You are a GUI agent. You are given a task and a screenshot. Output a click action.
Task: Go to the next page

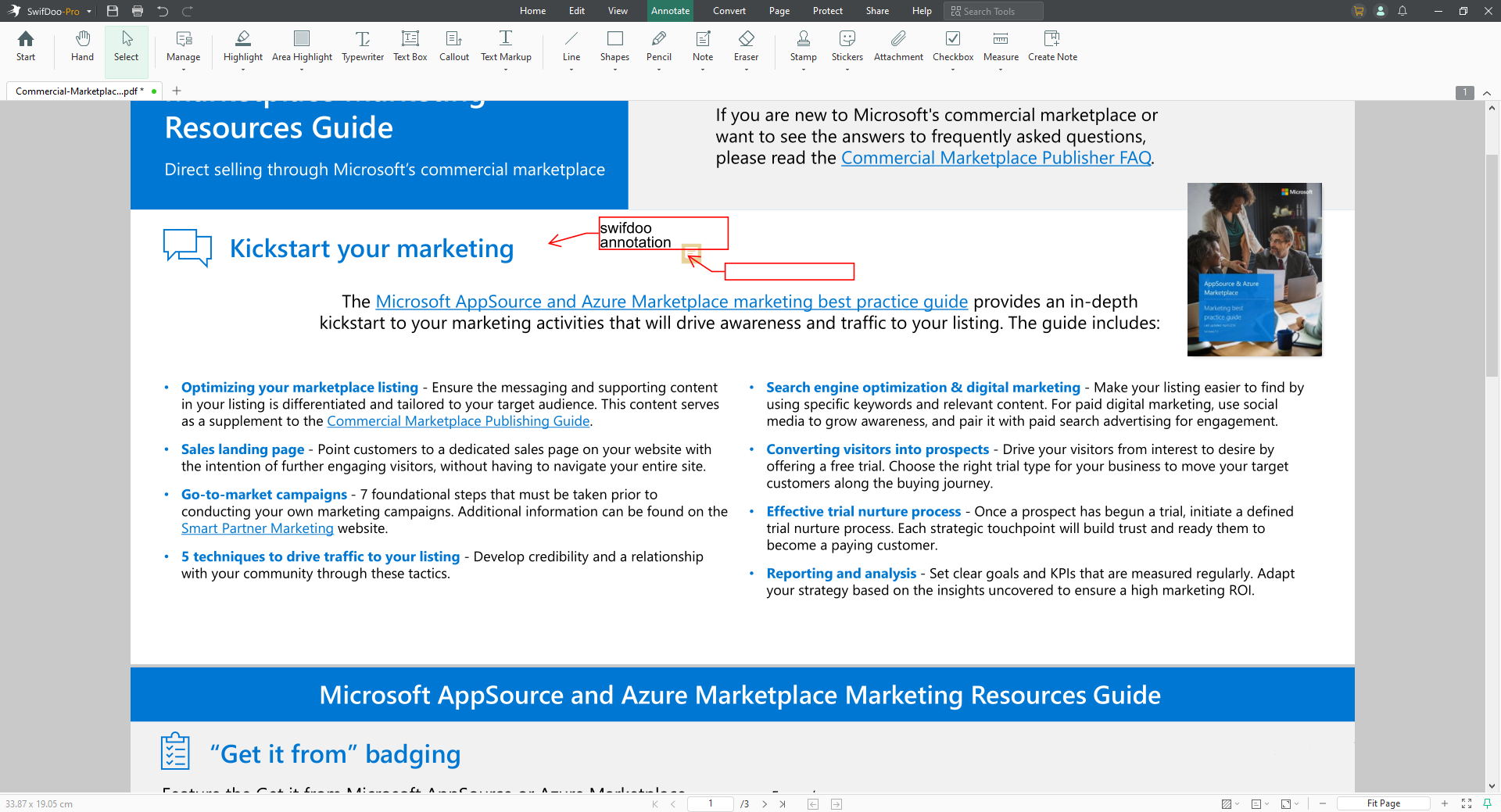pyautogui.click(x=765, y=803)
